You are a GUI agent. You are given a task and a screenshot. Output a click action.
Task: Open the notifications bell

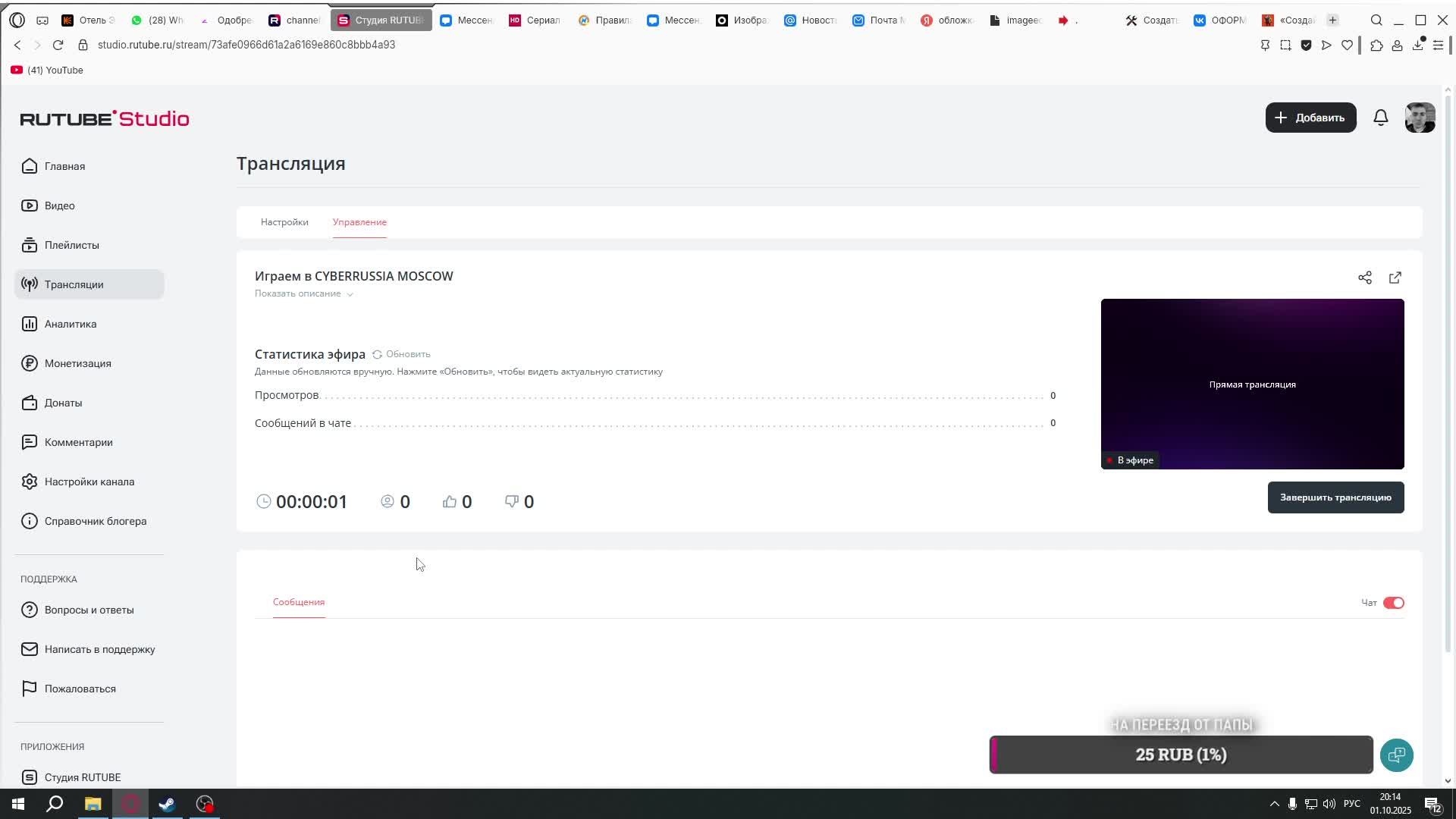click(x=1380, y=118)
